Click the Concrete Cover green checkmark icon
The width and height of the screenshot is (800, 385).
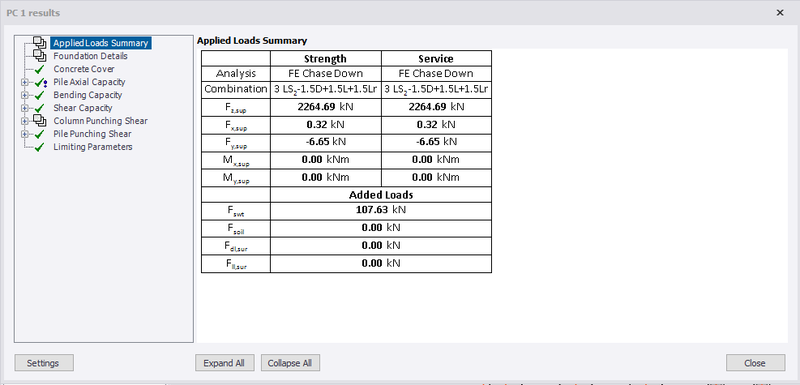tap(40, 69)
